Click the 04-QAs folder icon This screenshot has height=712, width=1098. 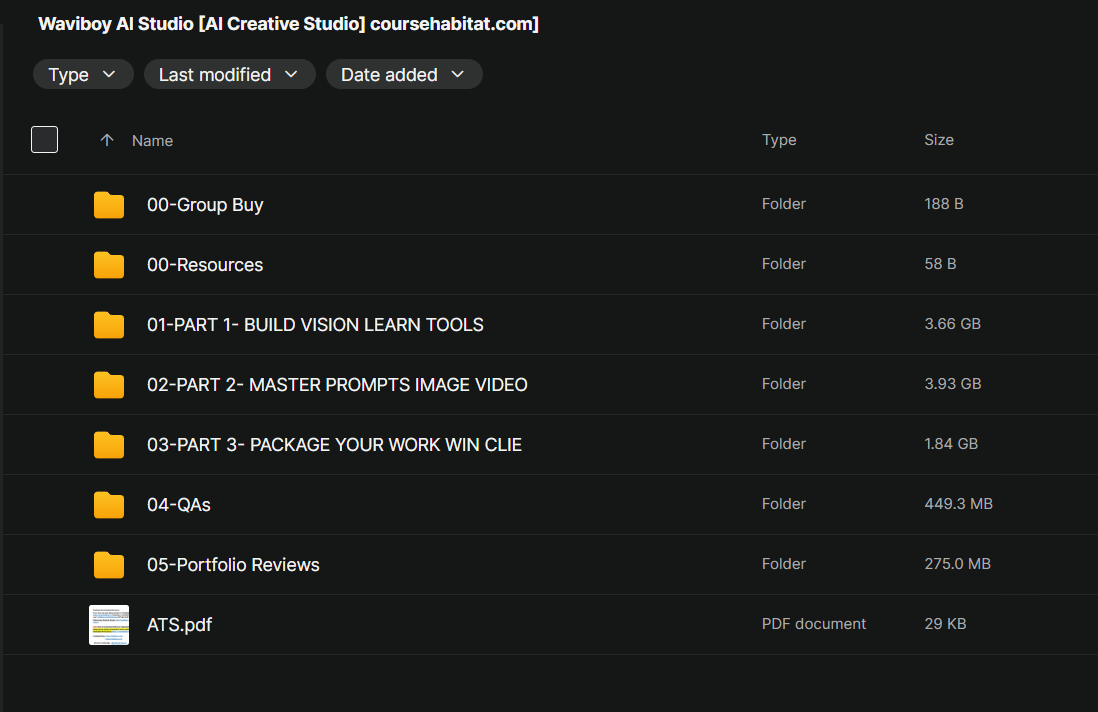109,505
